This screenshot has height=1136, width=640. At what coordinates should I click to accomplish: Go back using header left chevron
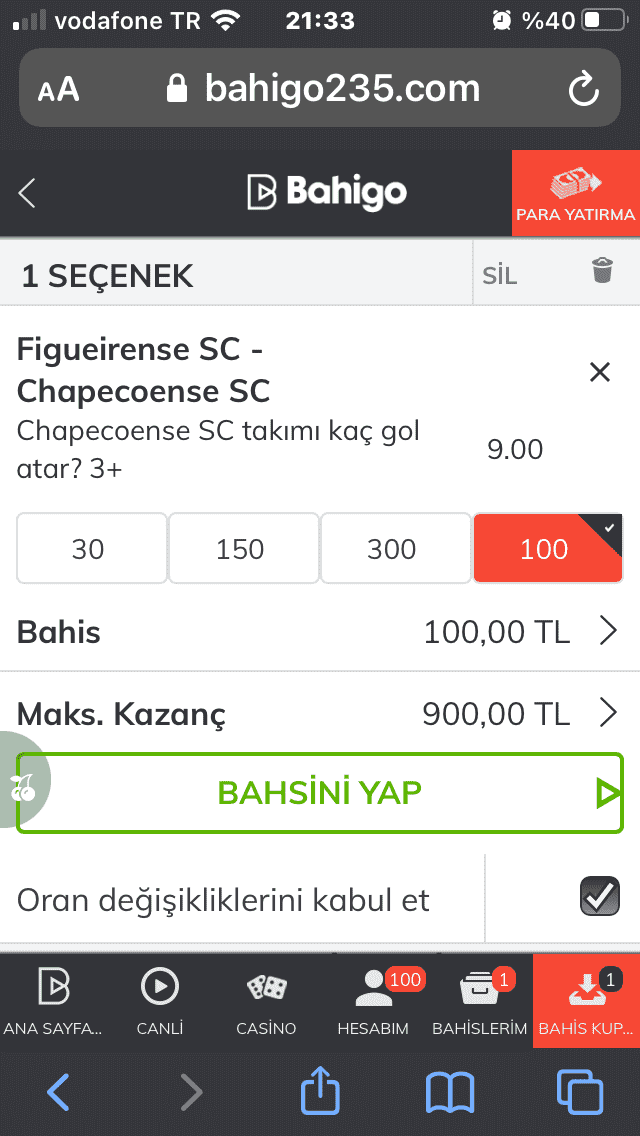pos(27,193)
